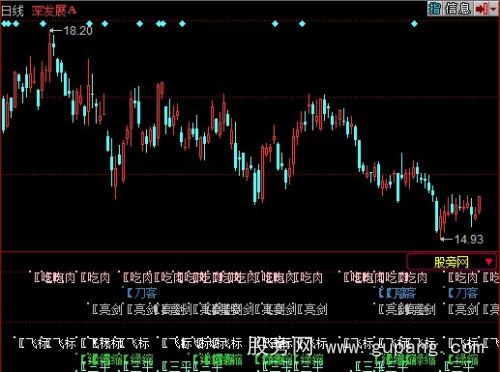
Task: Expand the dropdown beside the red arrow icon
Action: pyautogui.click(x=493, y=9)
